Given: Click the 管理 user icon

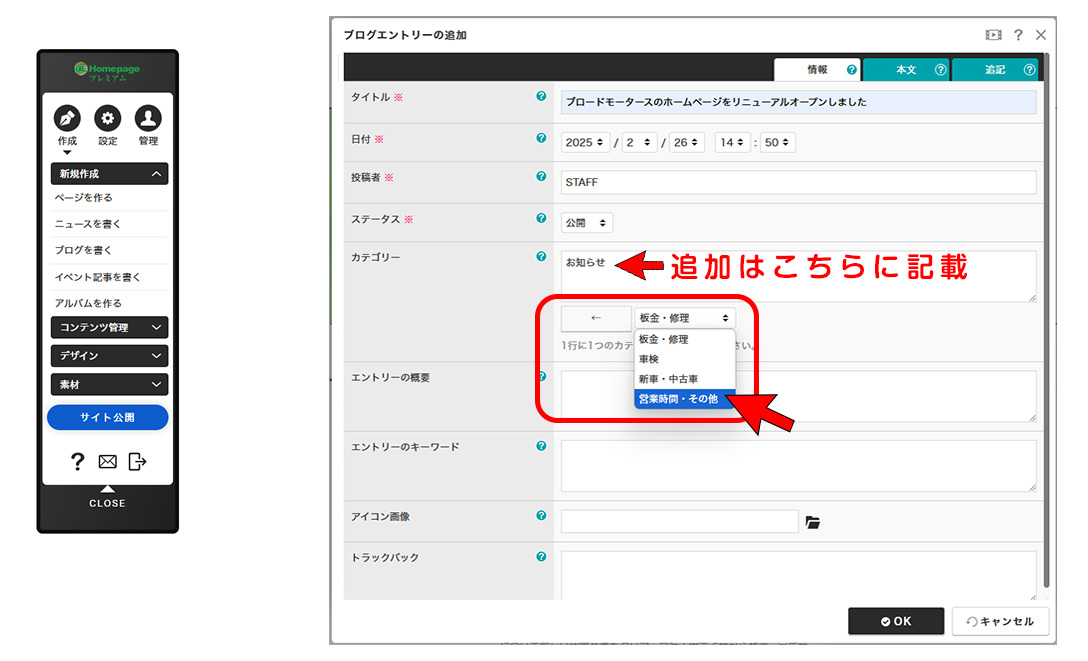Looking at the screenshot, I should coord(148,118).
